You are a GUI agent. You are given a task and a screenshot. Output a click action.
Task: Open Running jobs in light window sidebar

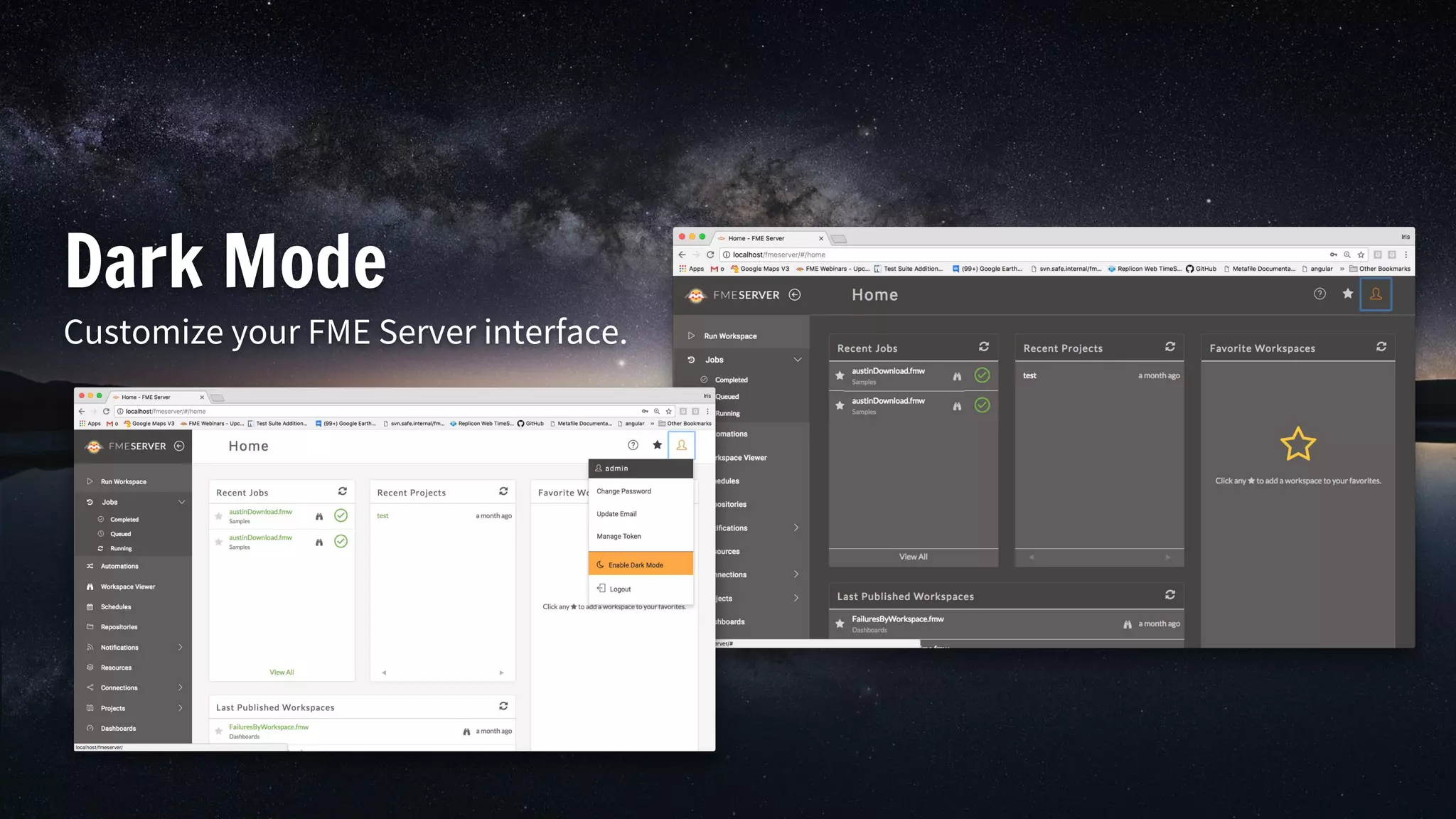tap(121, 549)
